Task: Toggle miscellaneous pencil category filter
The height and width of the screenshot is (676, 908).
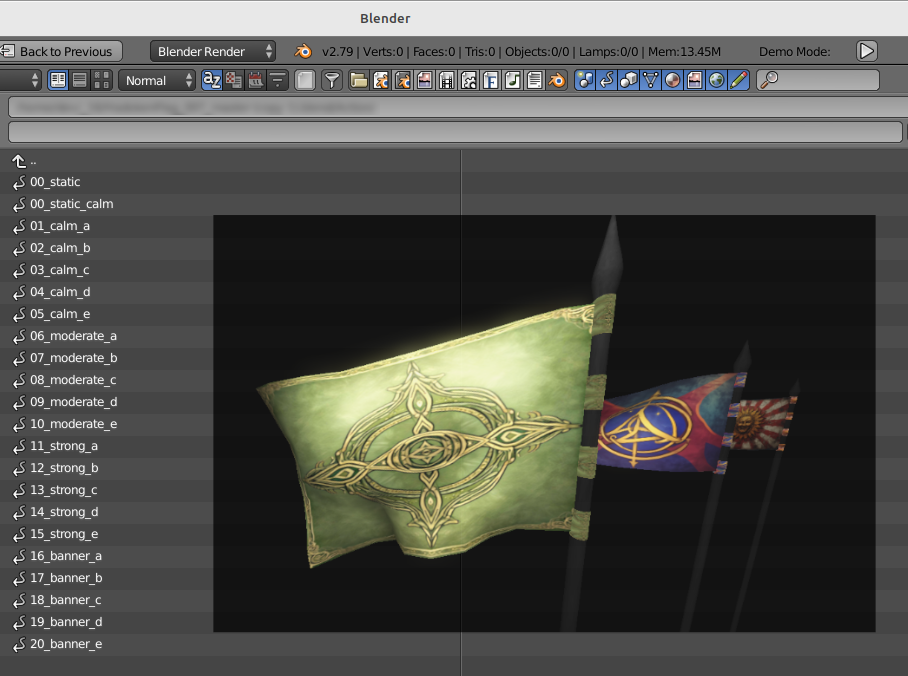Action: click(x=738, y=80)
